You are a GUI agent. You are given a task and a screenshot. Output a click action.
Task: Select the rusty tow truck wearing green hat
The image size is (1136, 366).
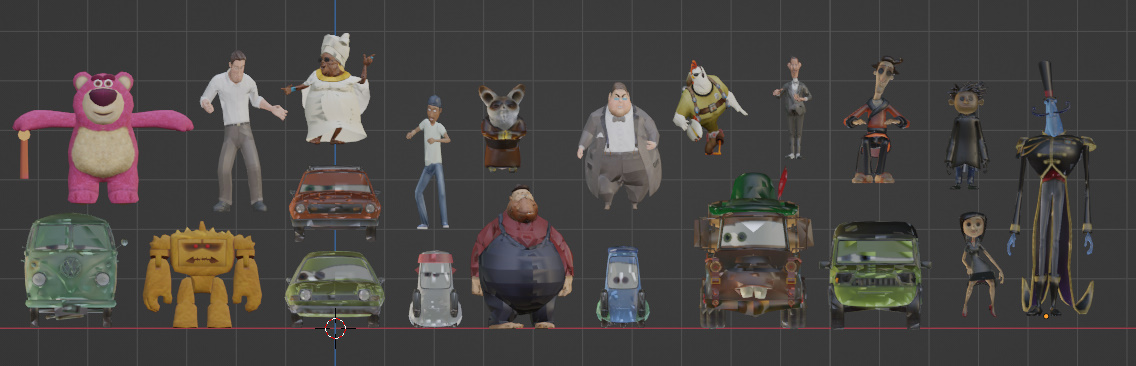pyautogui.click(x=753, y=251)
